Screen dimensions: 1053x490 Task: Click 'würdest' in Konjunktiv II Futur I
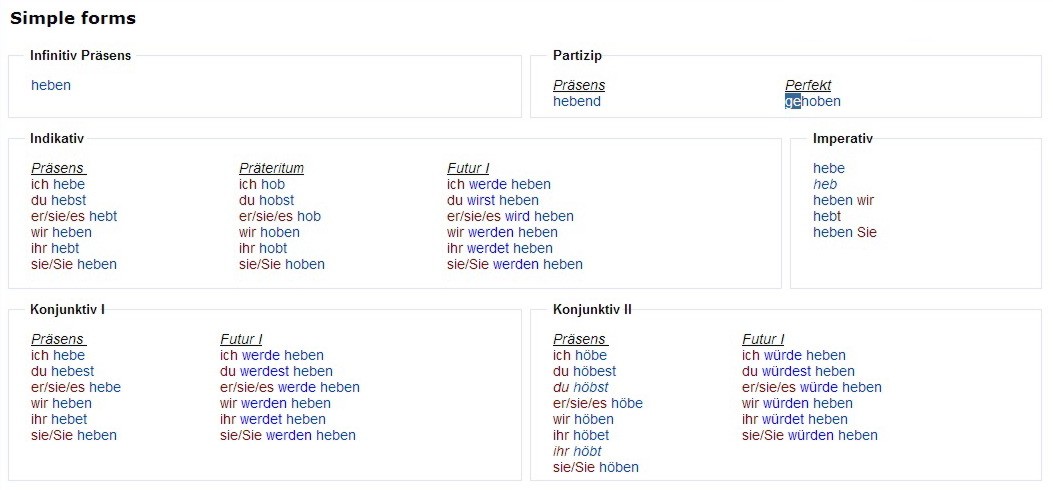pos(786,371)
